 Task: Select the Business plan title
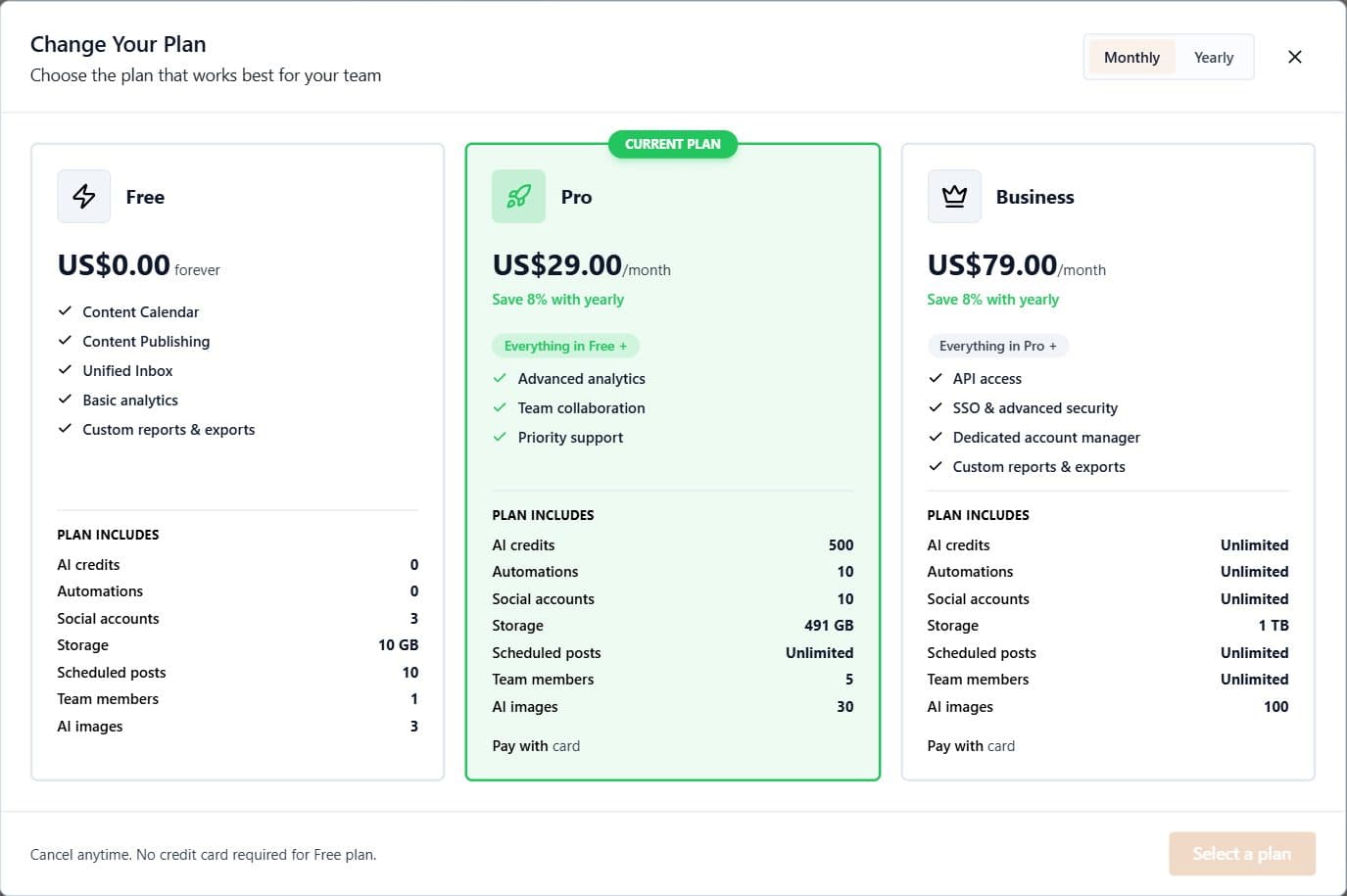[x=1034, y=197]
